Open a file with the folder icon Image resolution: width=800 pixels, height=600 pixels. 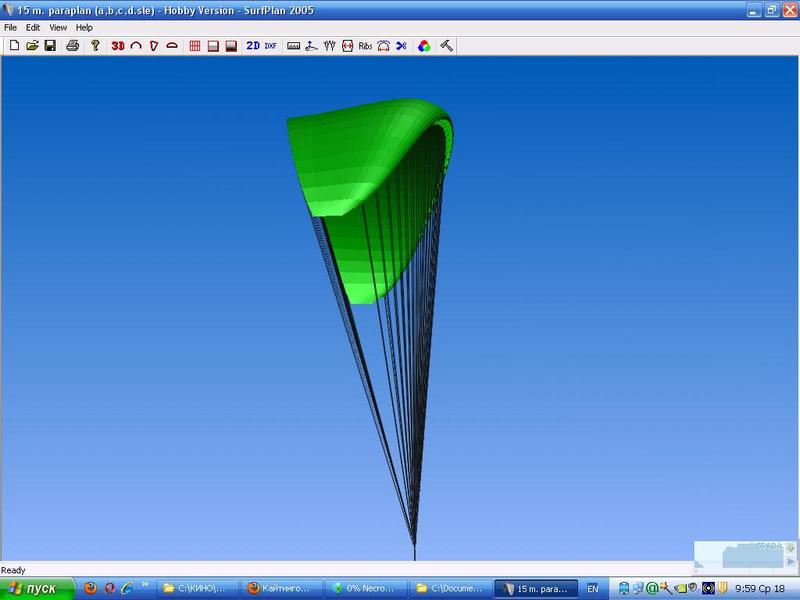(x=32, y=46)
